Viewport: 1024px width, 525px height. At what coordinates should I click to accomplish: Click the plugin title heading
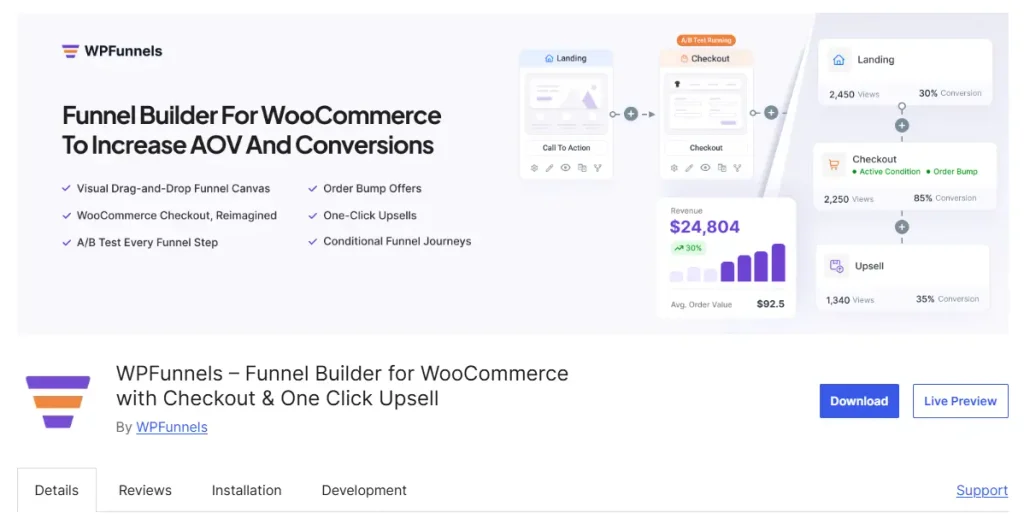click(342, 385)
